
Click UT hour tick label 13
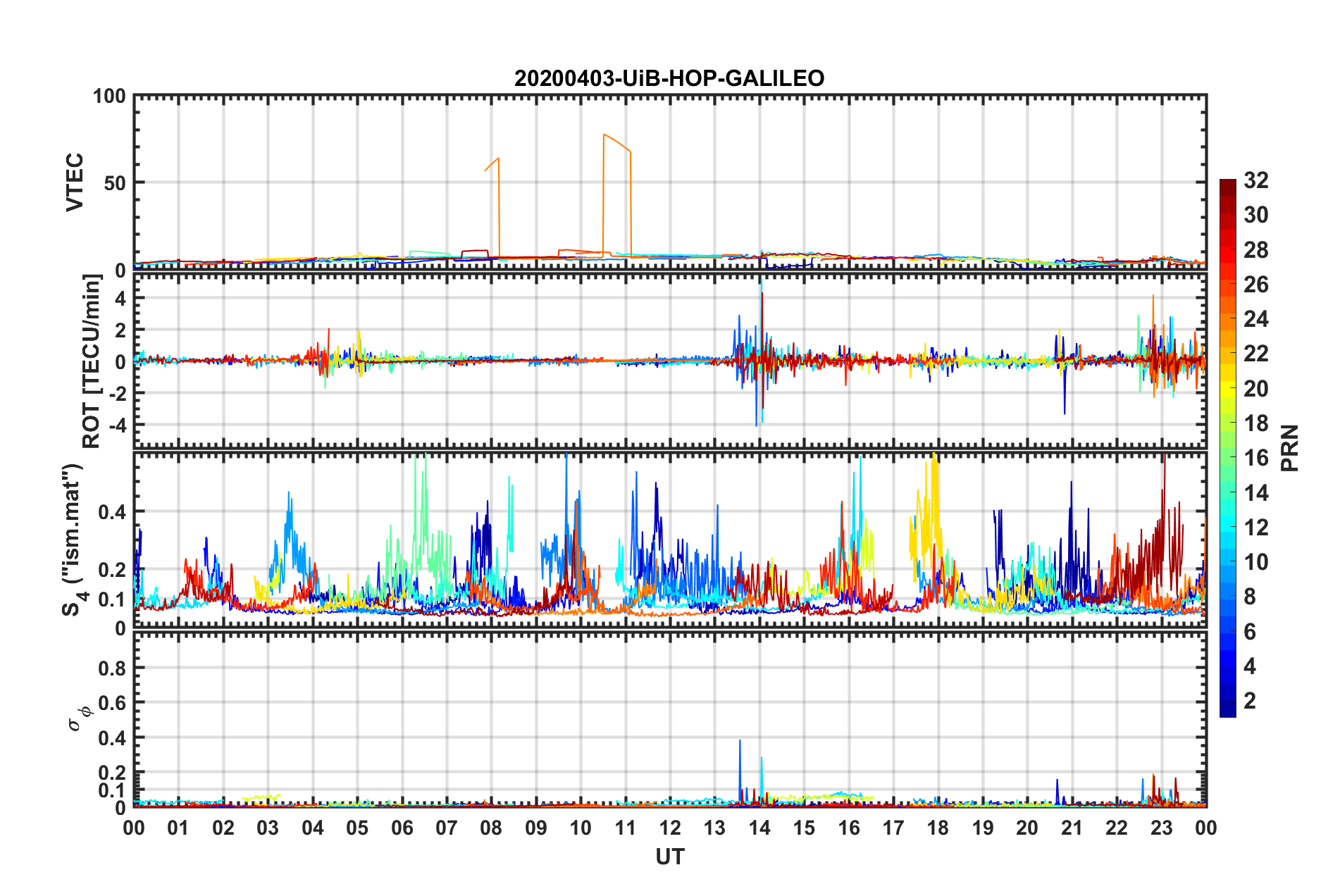[x=715, y=828]
